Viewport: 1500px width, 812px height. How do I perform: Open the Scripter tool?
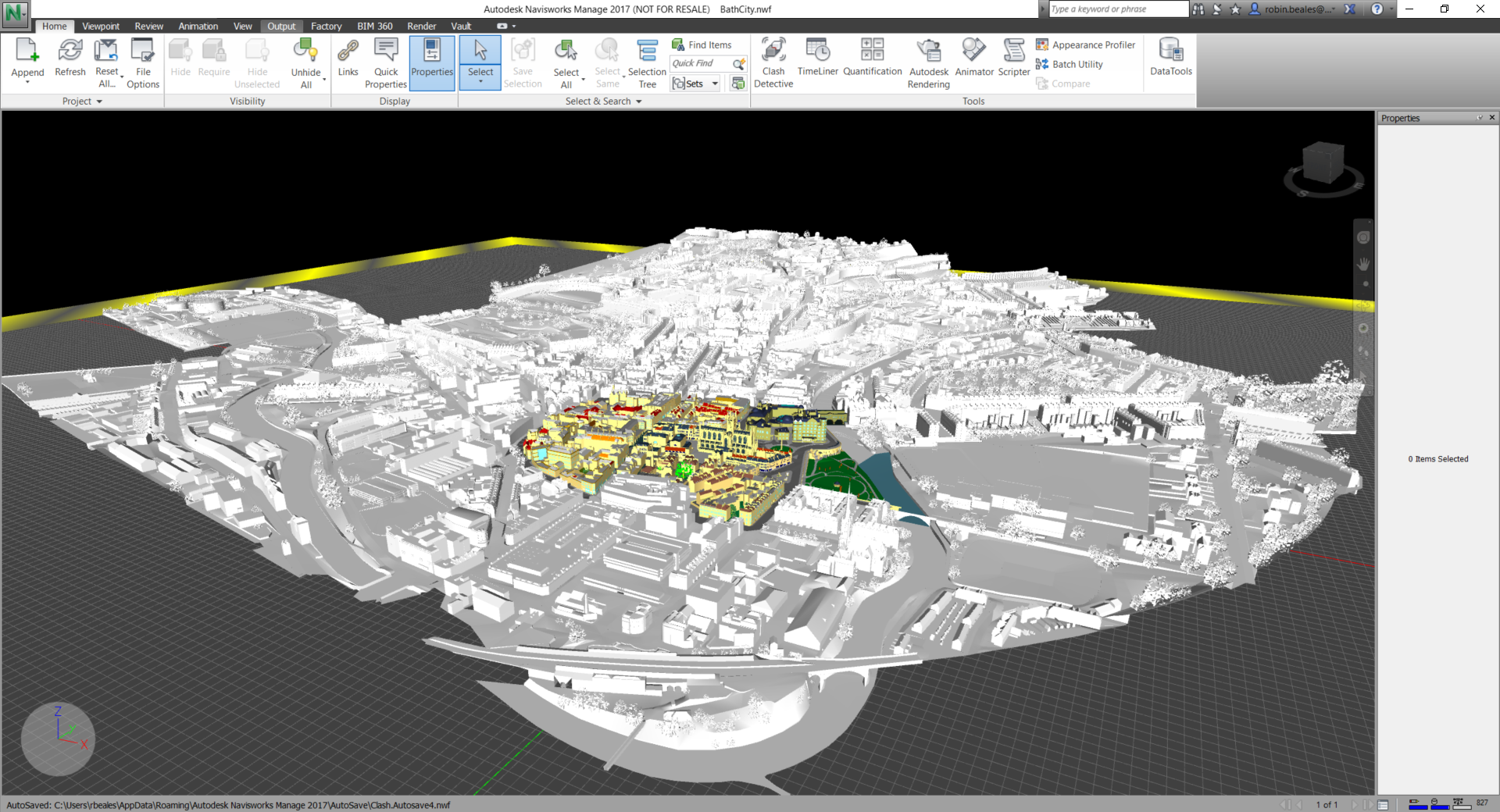tap(1013, 58)
